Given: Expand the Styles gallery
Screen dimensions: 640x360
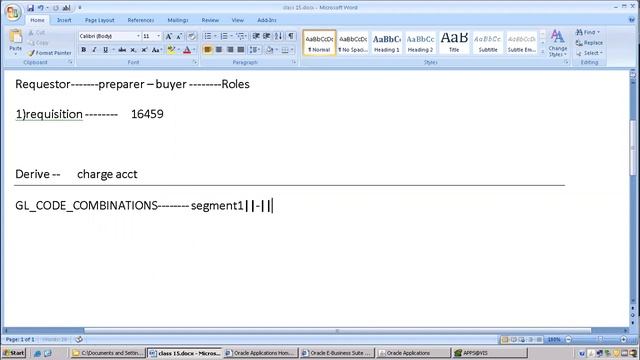Looking at the screenshot, I should coord(542,52).
